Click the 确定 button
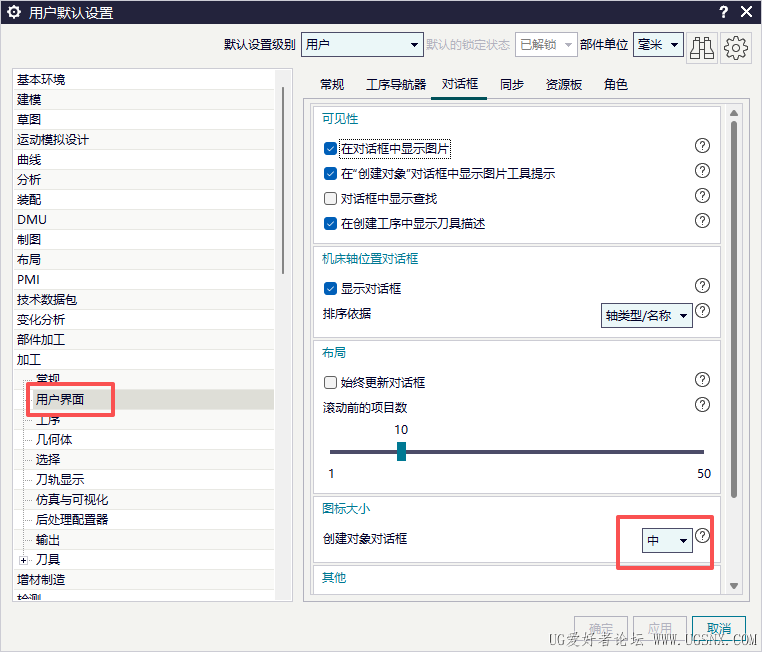This screenshot has height=652, width=762. click(x=601, y=628)
